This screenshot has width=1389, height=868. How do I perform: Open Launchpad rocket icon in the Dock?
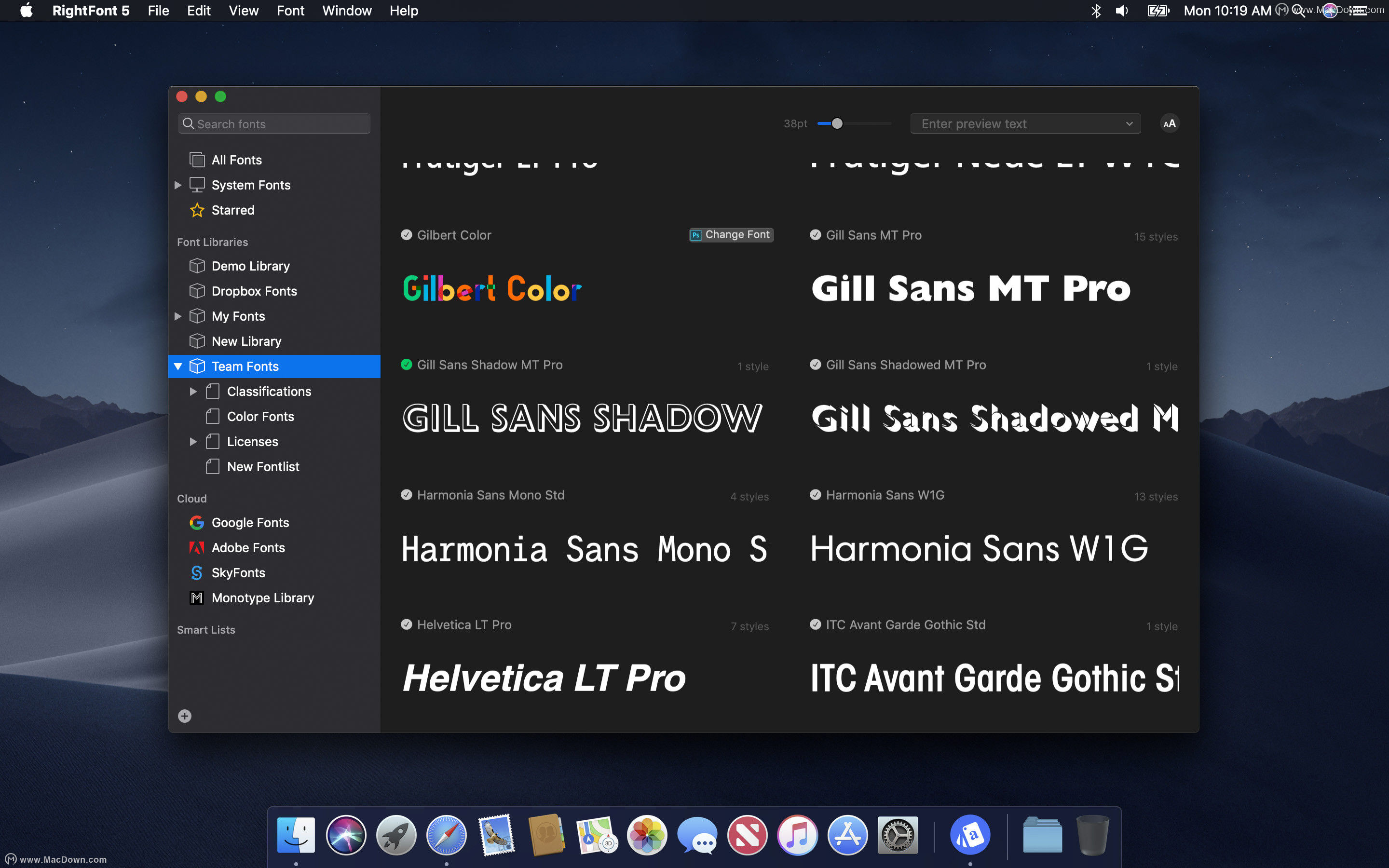(396, 835)
